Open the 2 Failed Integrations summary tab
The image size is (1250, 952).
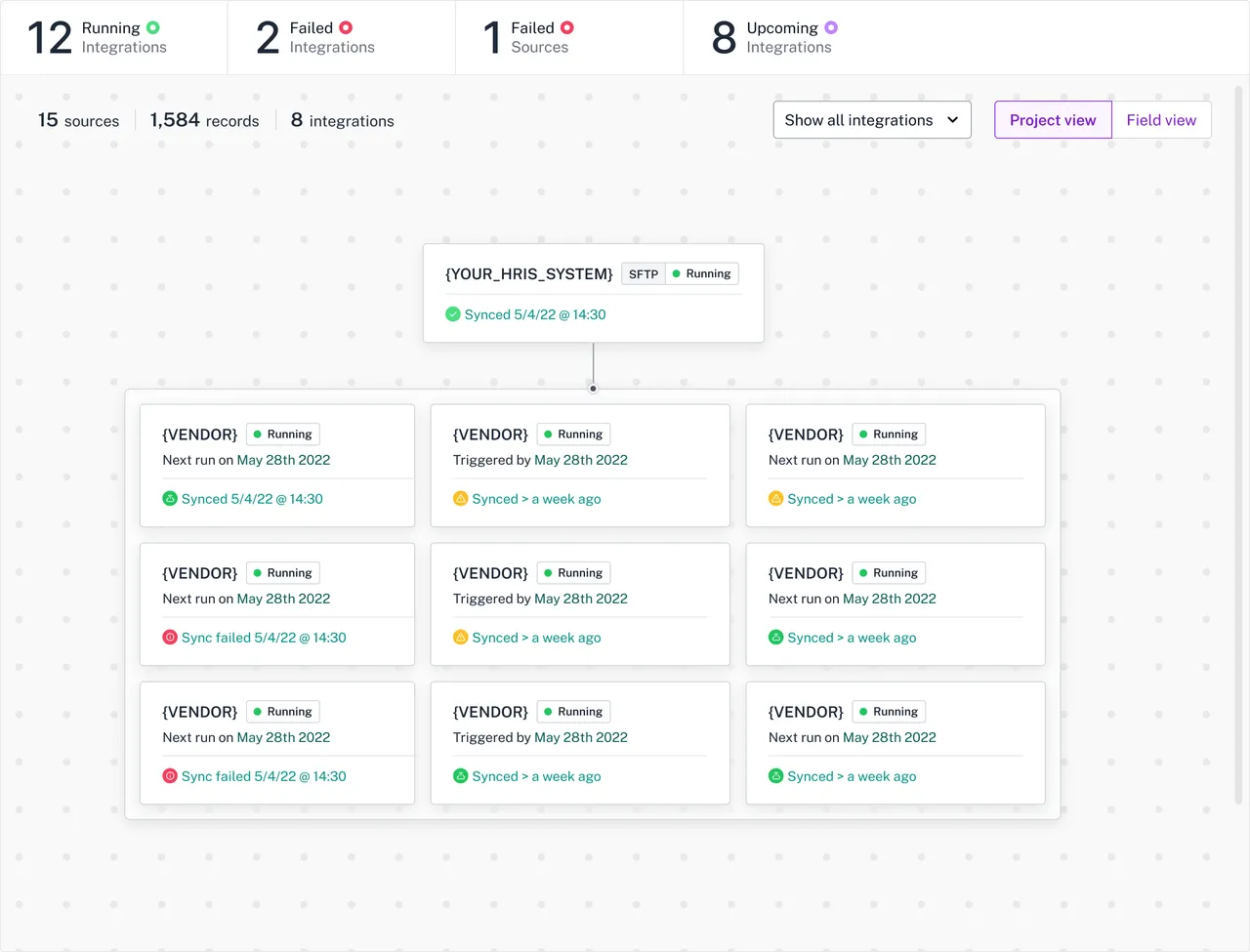click(342, 37)
